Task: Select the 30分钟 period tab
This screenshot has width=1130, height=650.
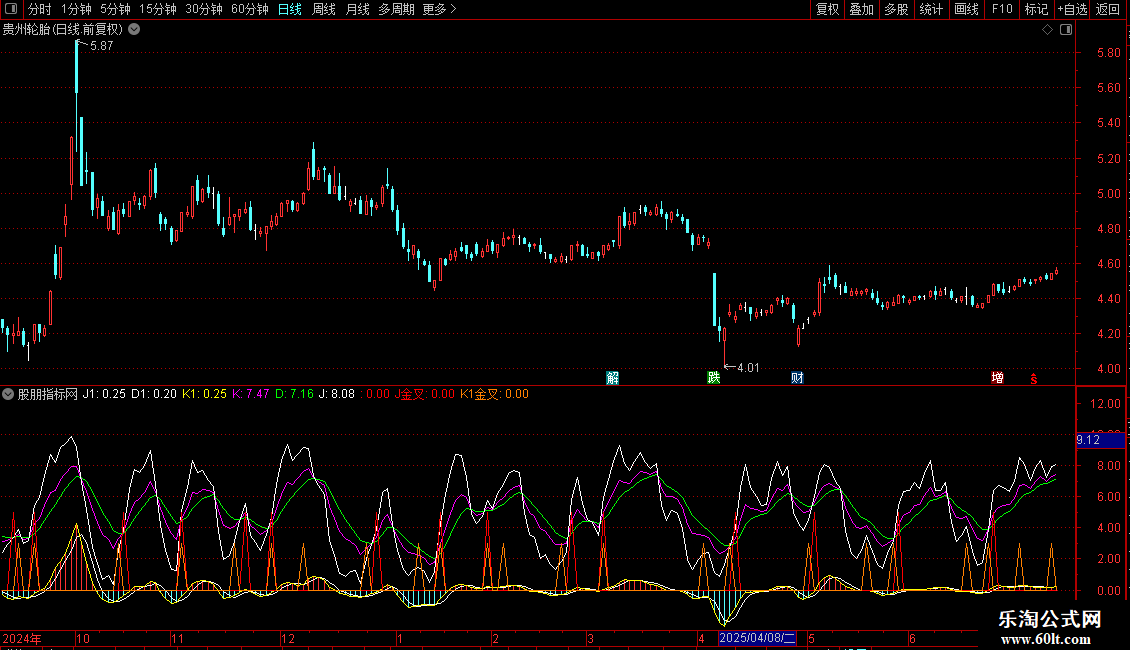Action: point(204,9)
